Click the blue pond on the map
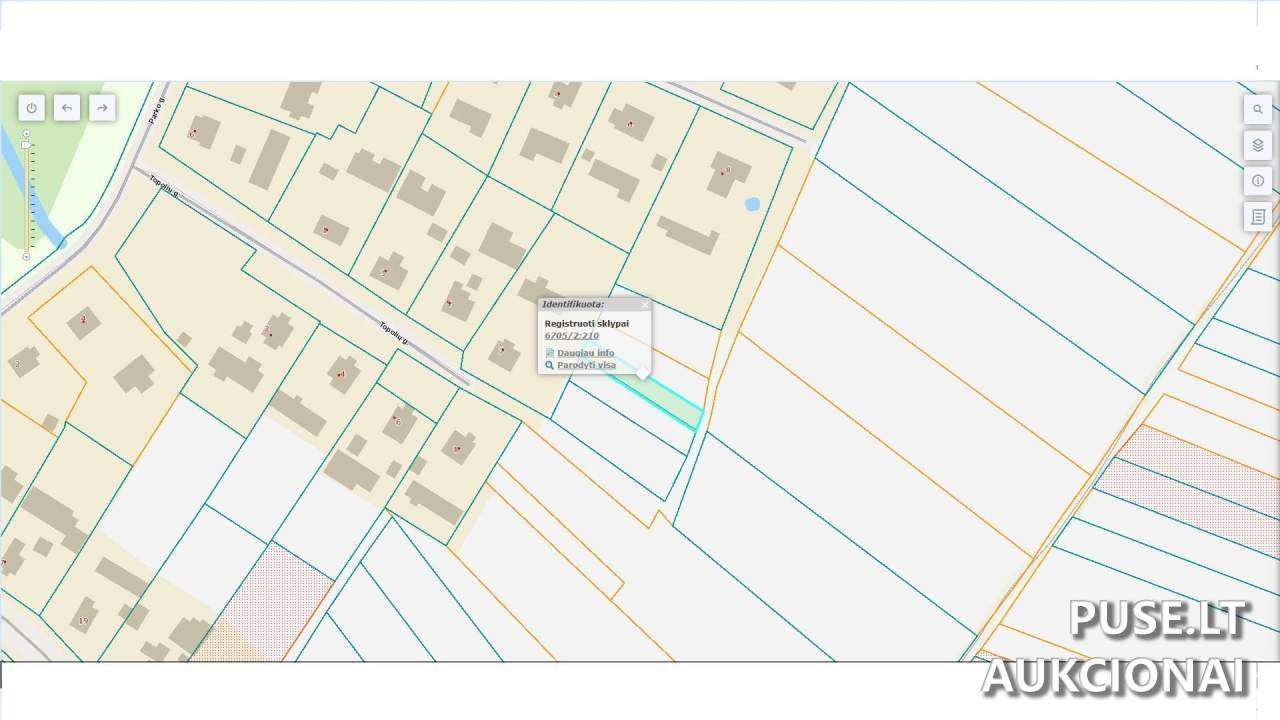 coord(752,205)
